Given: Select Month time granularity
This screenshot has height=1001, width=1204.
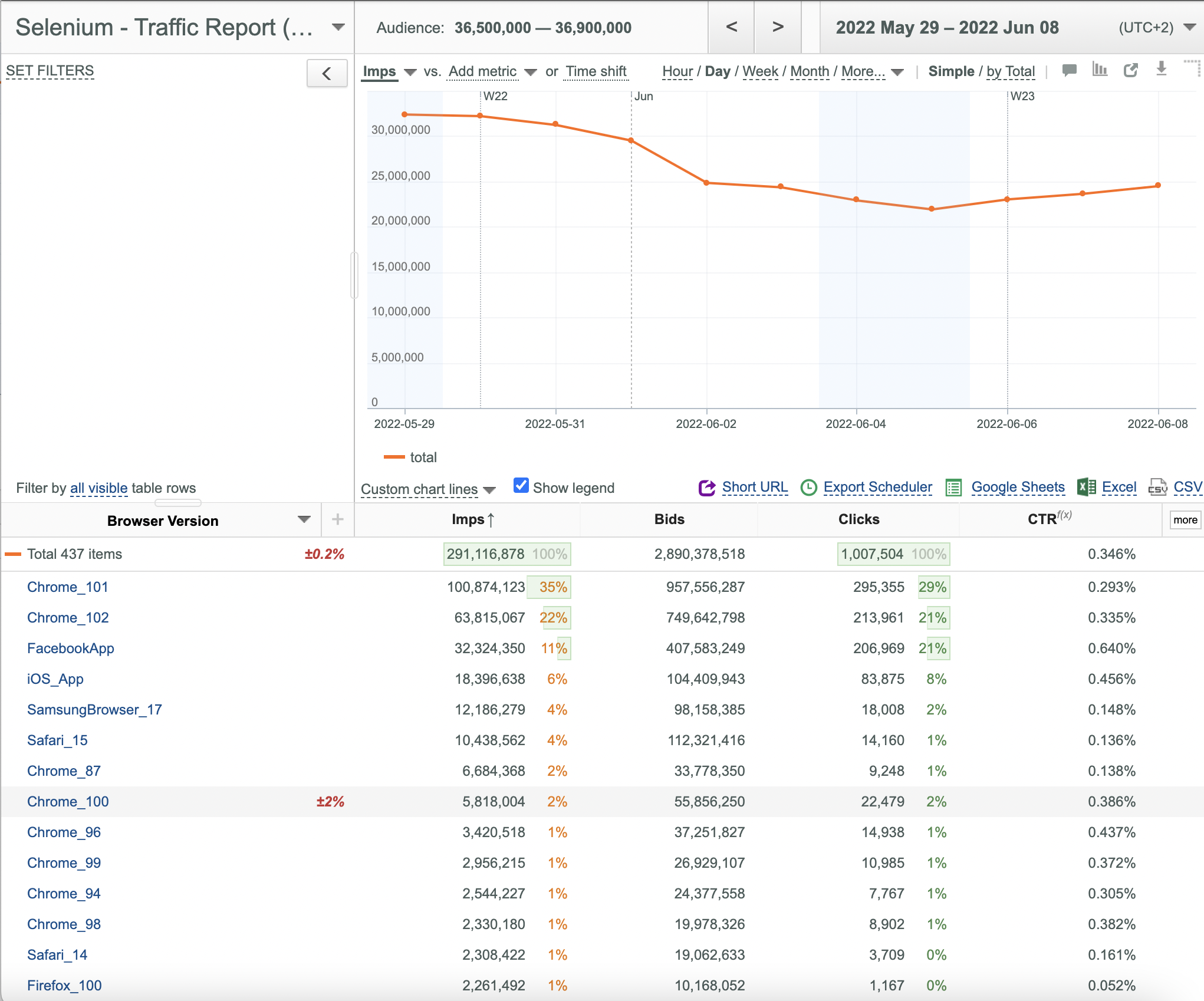Looking at the screenshot, I should tap(810, 71).
